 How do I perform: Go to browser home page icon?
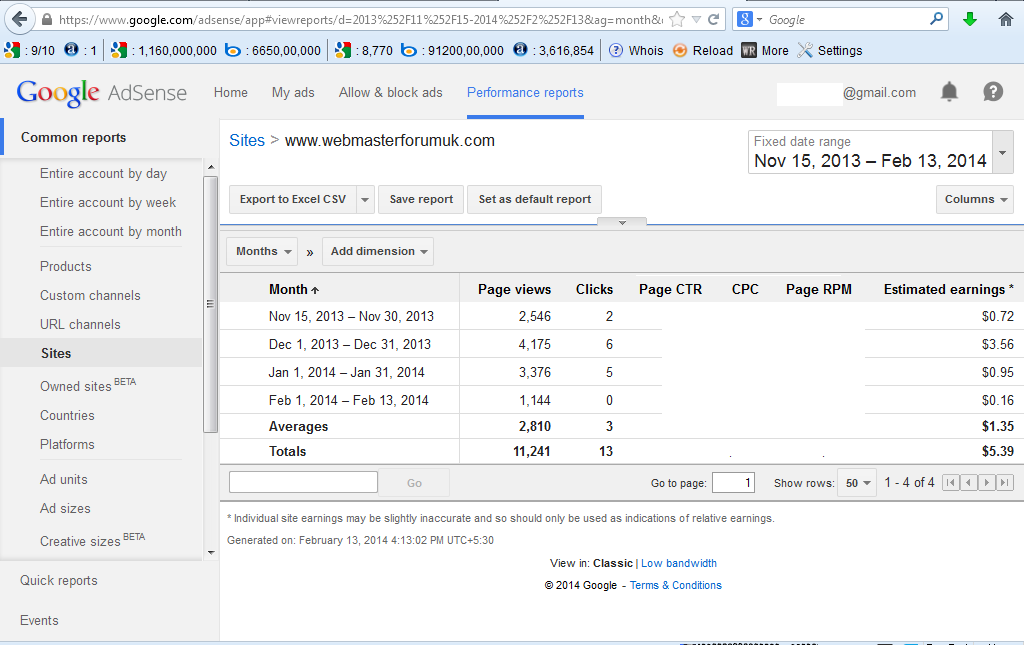point(1006,20)
